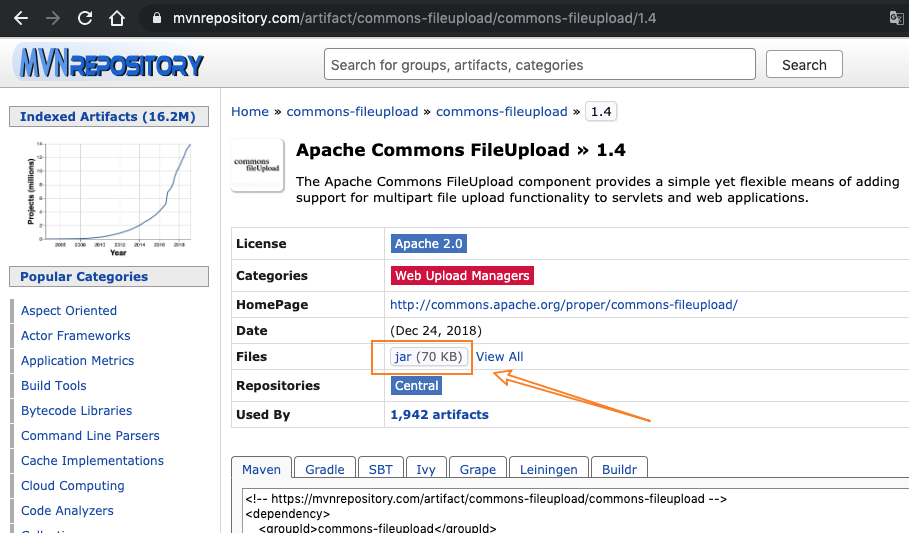Click the Web Upload Managers category badge
Viewport: 909px width, 533px height.
(x=462, y=275)
